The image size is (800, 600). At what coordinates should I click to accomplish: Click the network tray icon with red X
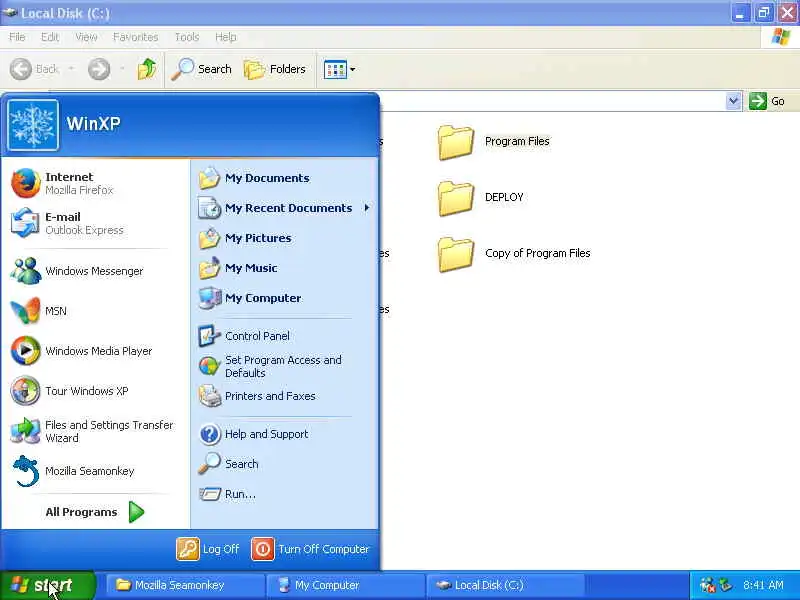click(708, 585)
